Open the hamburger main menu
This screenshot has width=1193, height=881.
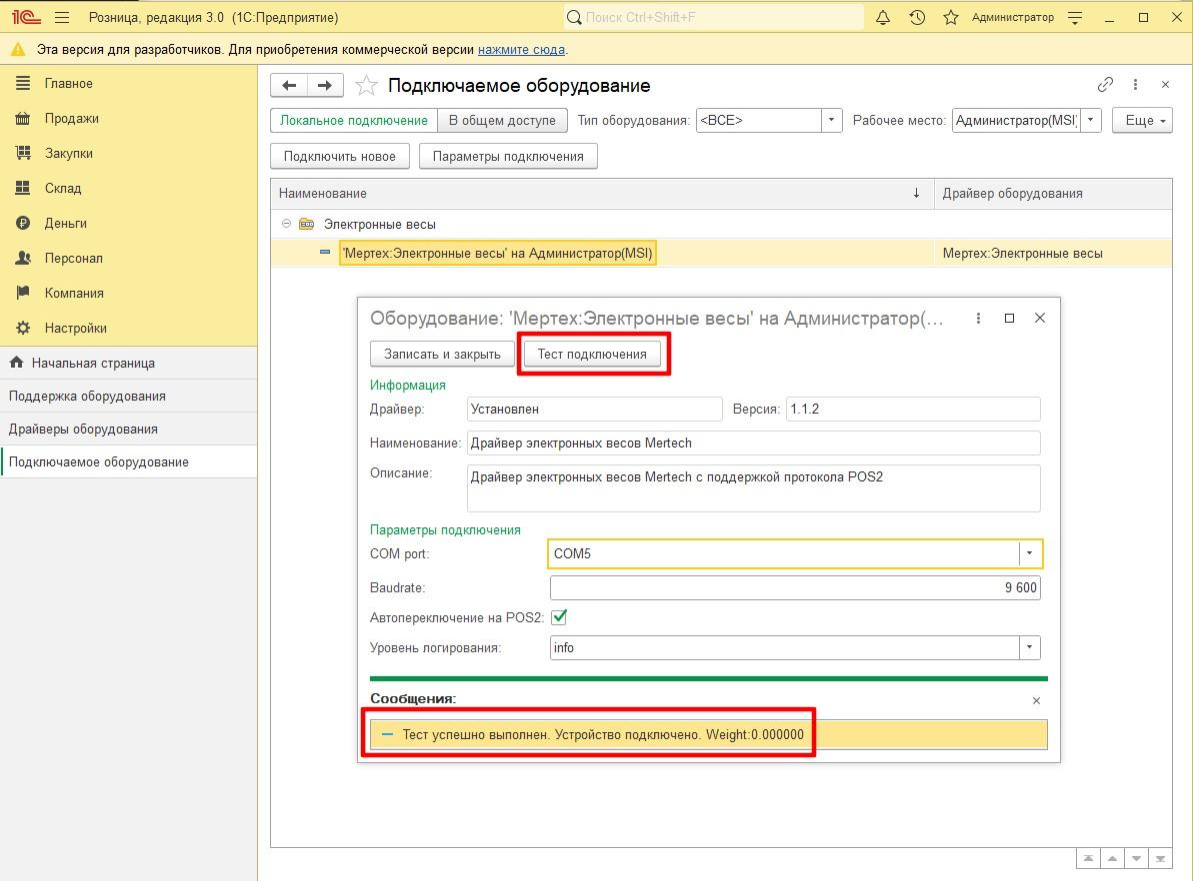62,18
